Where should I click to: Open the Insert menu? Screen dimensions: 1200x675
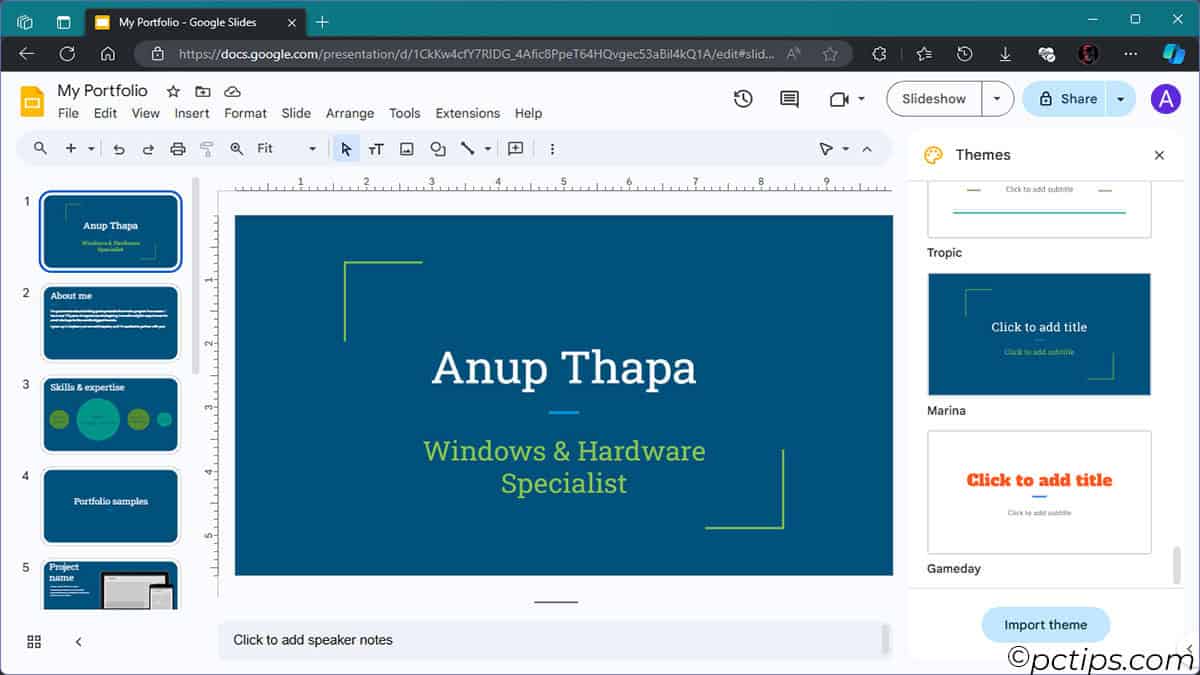tap(192, 113)
